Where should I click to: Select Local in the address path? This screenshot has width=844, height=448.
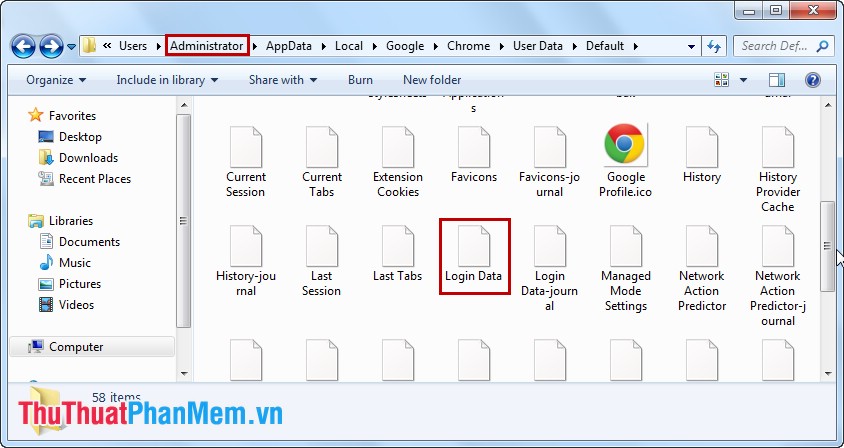pyautogui.click(x=349, y=46)
